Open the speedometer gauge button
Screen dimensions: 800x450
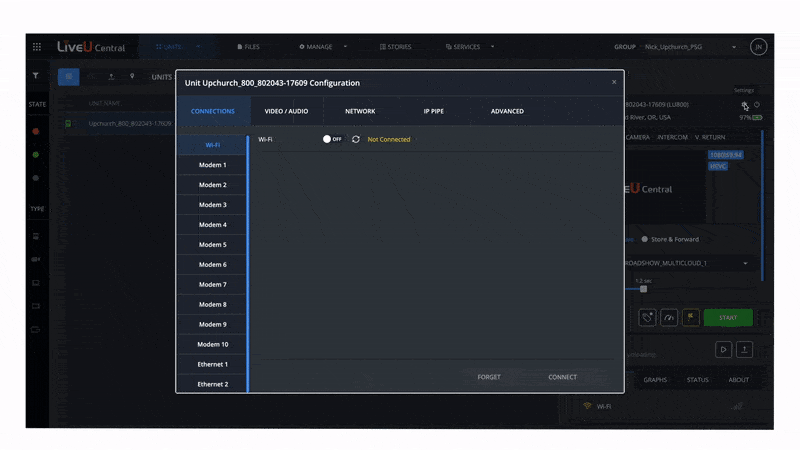(x=669, y=317)
